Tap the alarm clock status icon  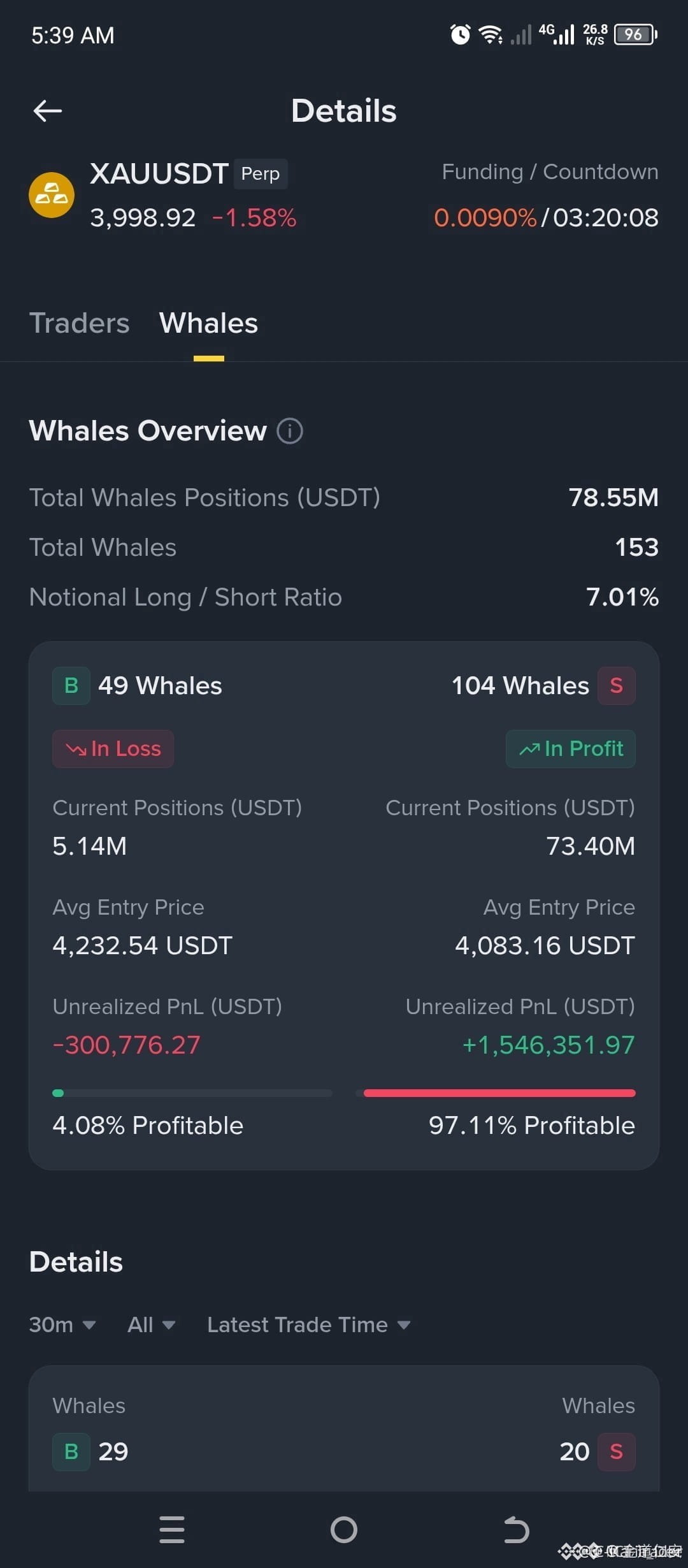(x=460, y=34)
